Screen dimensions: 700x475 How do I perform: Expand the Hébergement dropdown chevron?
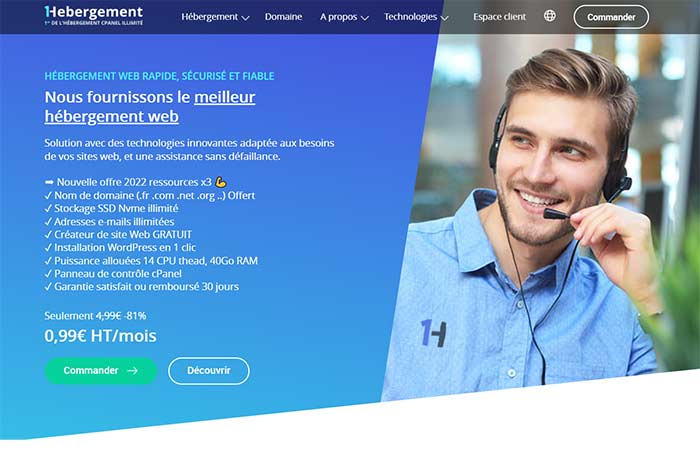pyautogui.click(x=245, y=18)
